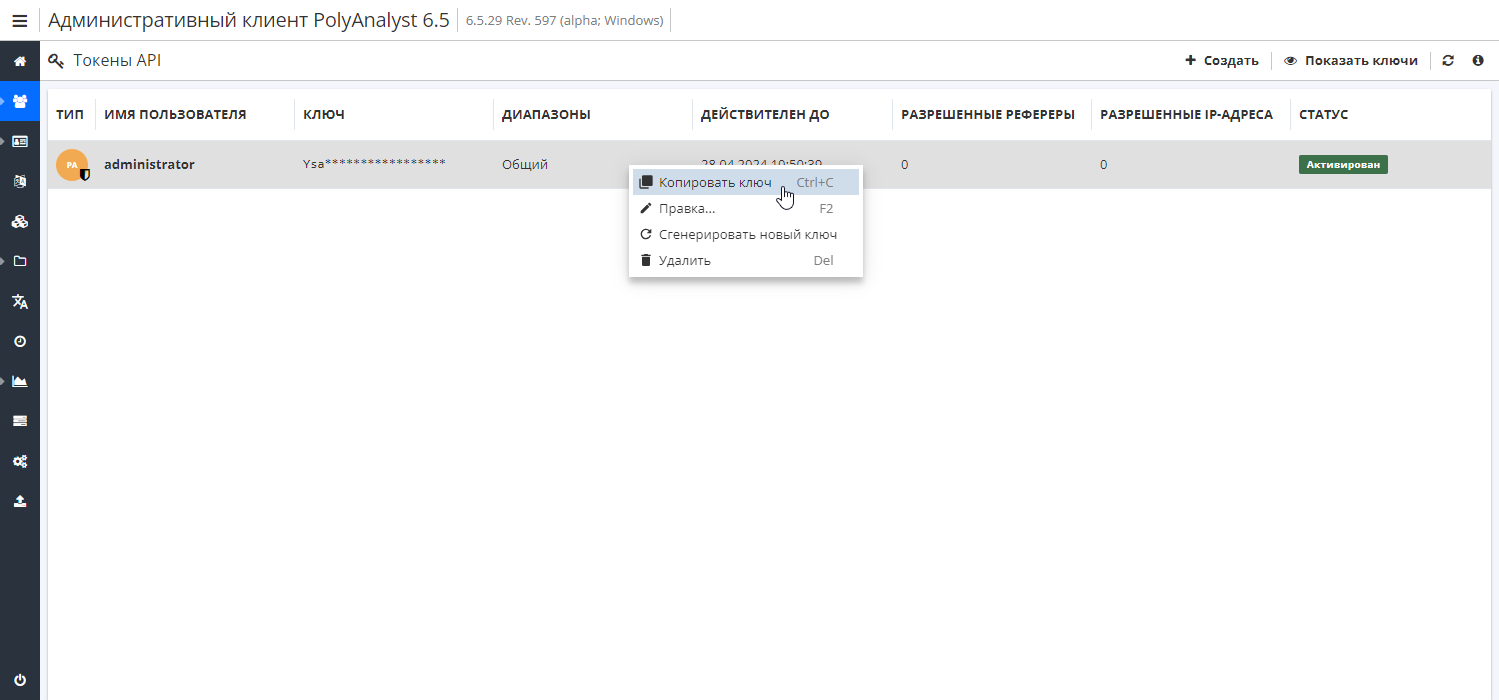Click the cubes icon in sidebar
1499x700 pixels.
(20, 221)
